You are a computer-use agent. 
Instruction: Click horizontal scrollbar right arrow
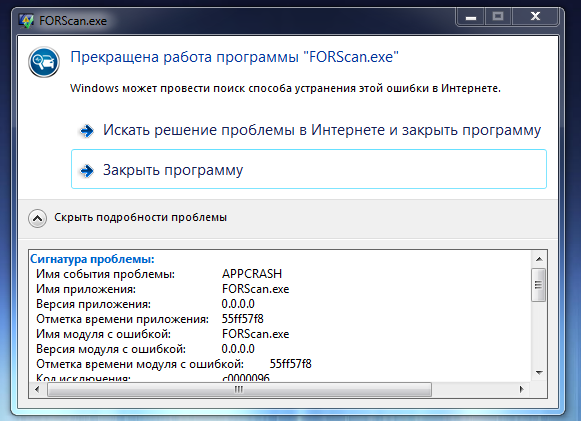522,389
